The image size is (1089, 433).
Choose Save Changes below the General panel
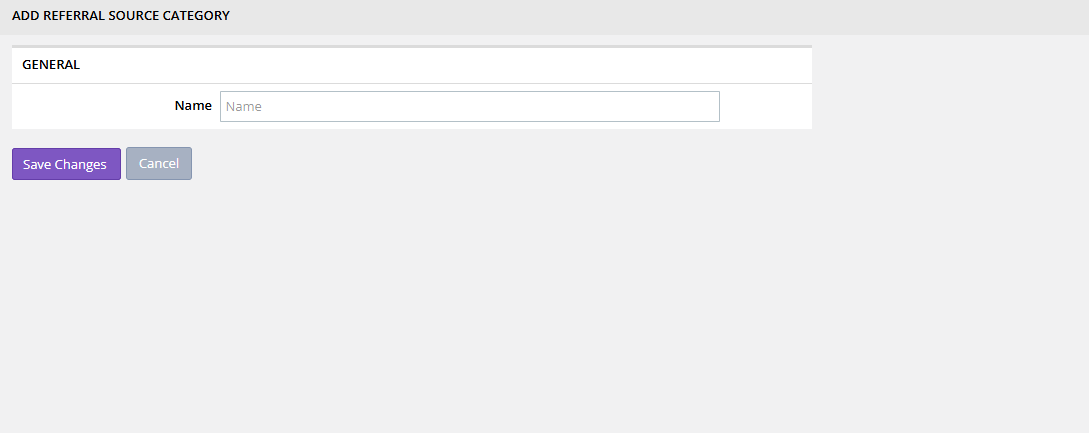(66, 164)
